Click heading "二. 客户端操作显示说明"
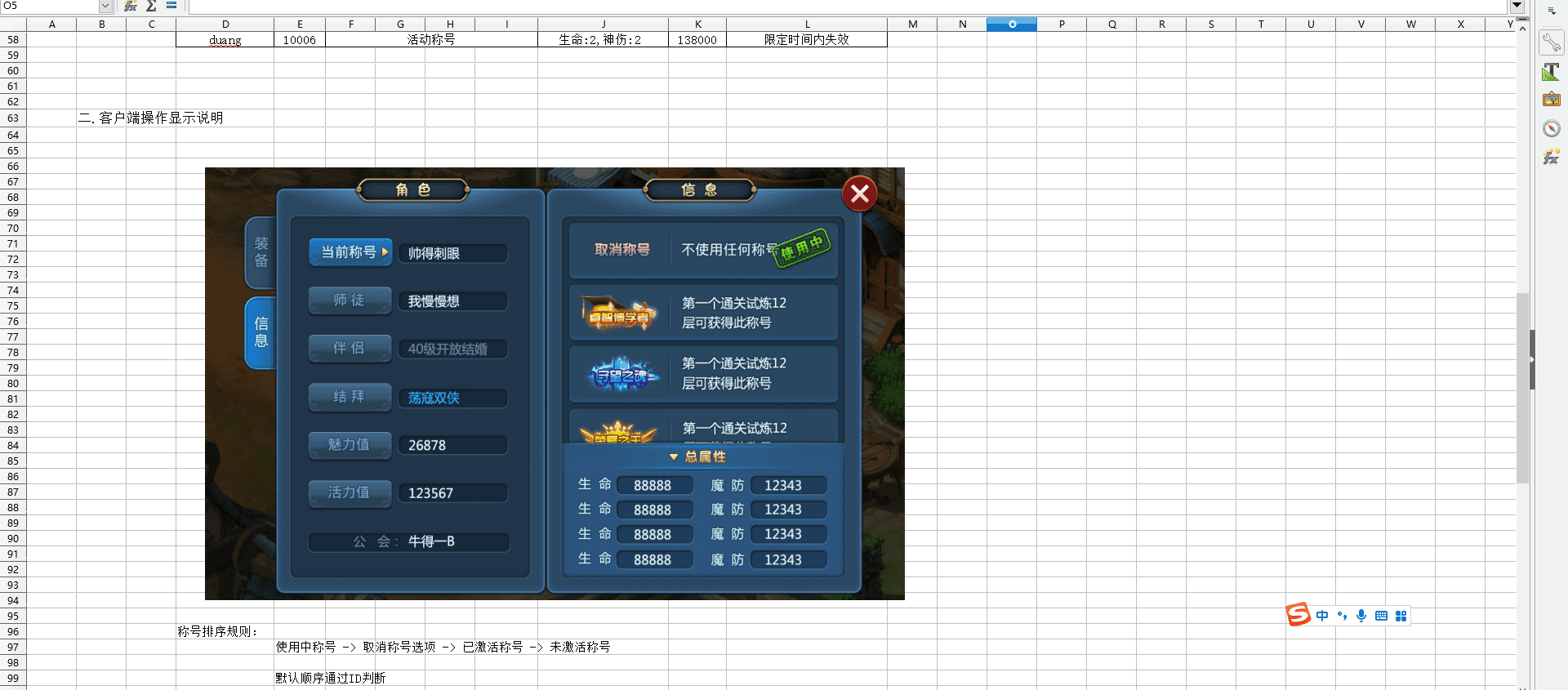This screenshot has height=690, width=1568. coord(151,118)
